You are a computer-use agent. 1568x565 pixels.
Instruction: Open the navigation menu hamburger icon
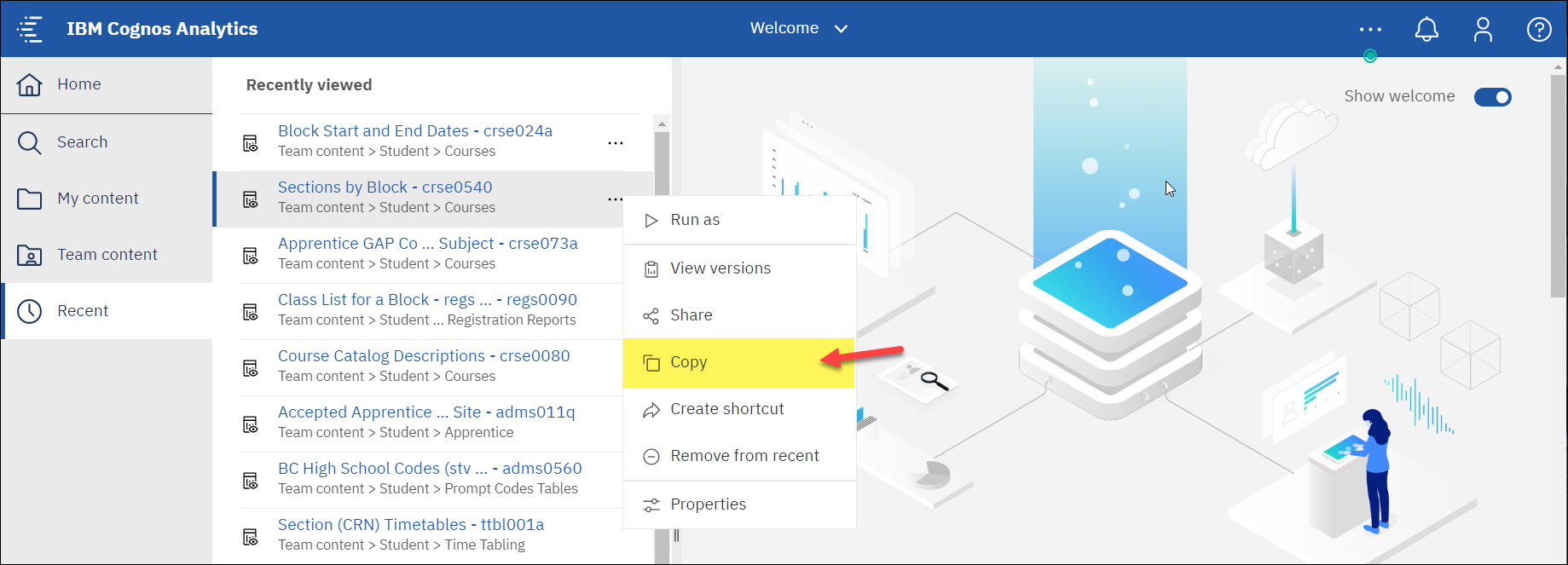[30, 29]
